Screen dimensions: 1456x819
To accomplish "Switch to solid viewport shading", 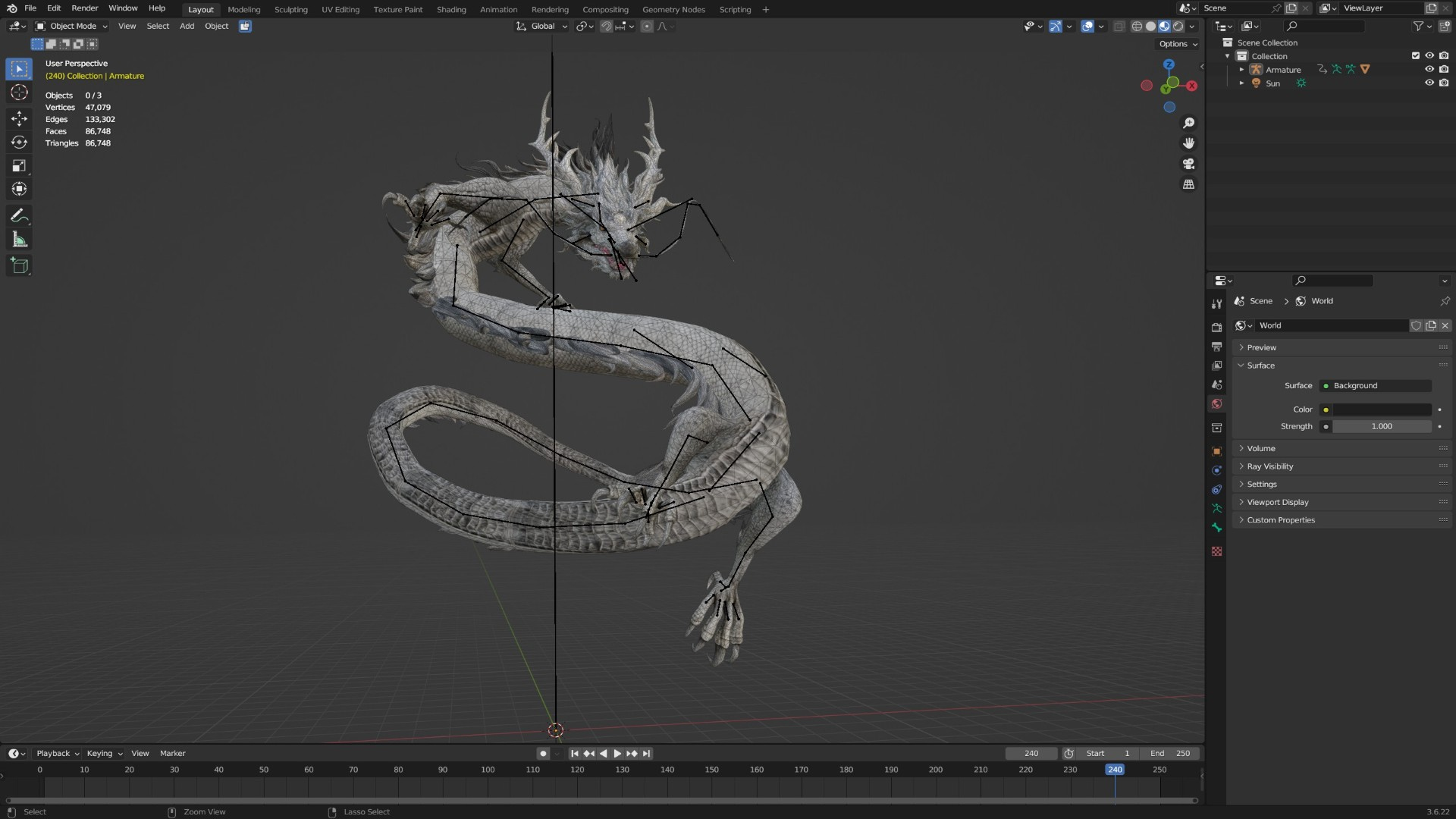I will (x=1150, y=26).
